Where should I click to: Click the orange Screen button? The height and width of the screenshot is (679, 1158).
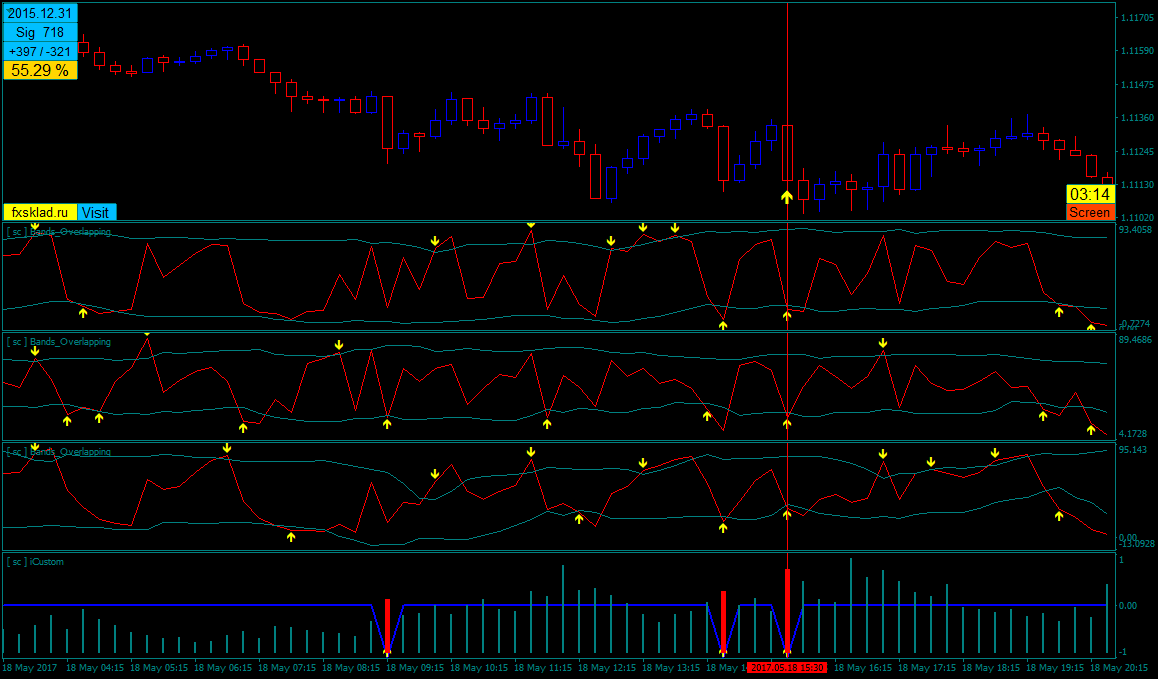pos(1090,212)
